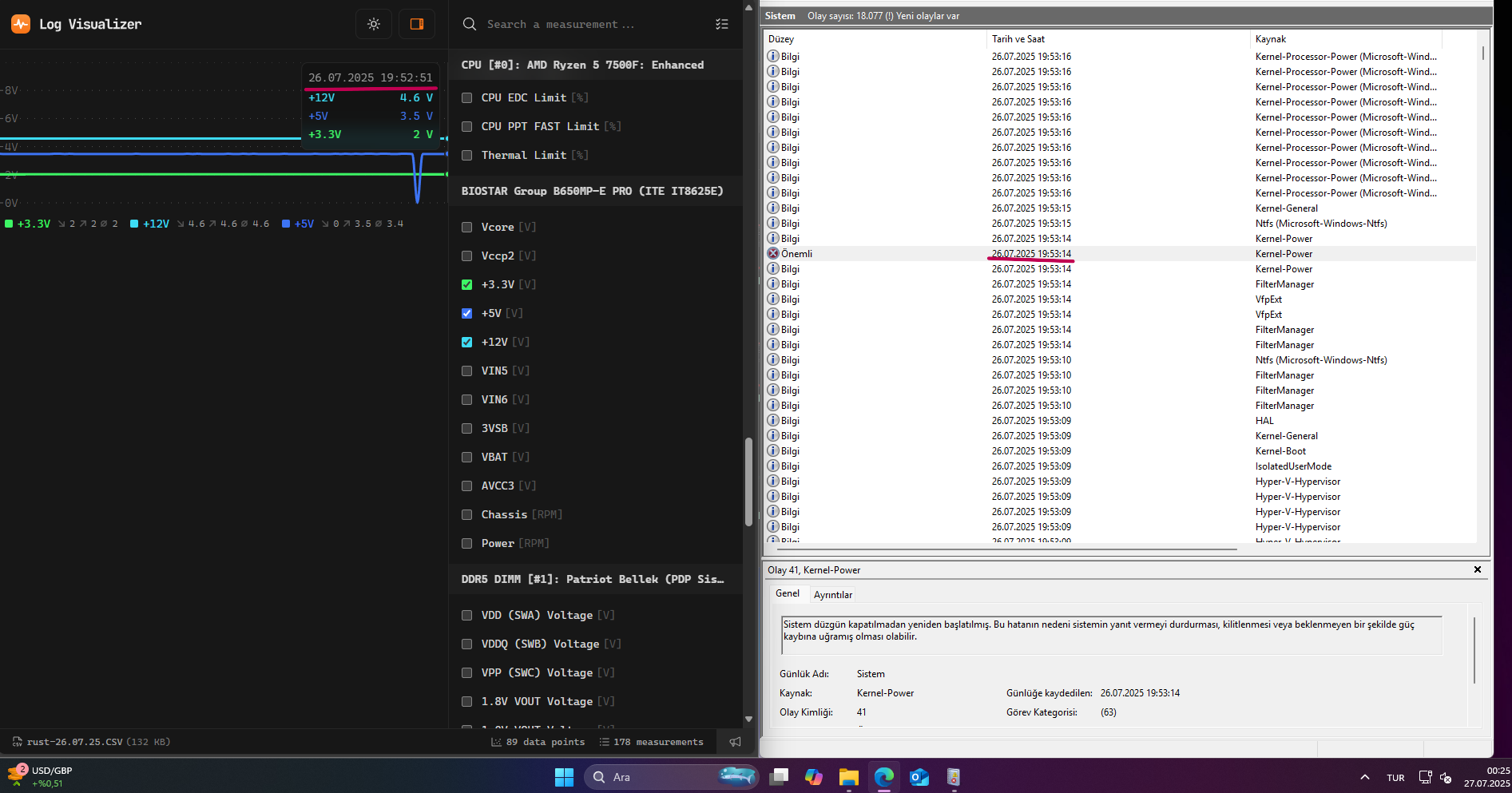This screenshot has width=1512, height=793.
Task: Open the taskbar clock and date
Action: pyautogui.click(x=1486, y=777)
